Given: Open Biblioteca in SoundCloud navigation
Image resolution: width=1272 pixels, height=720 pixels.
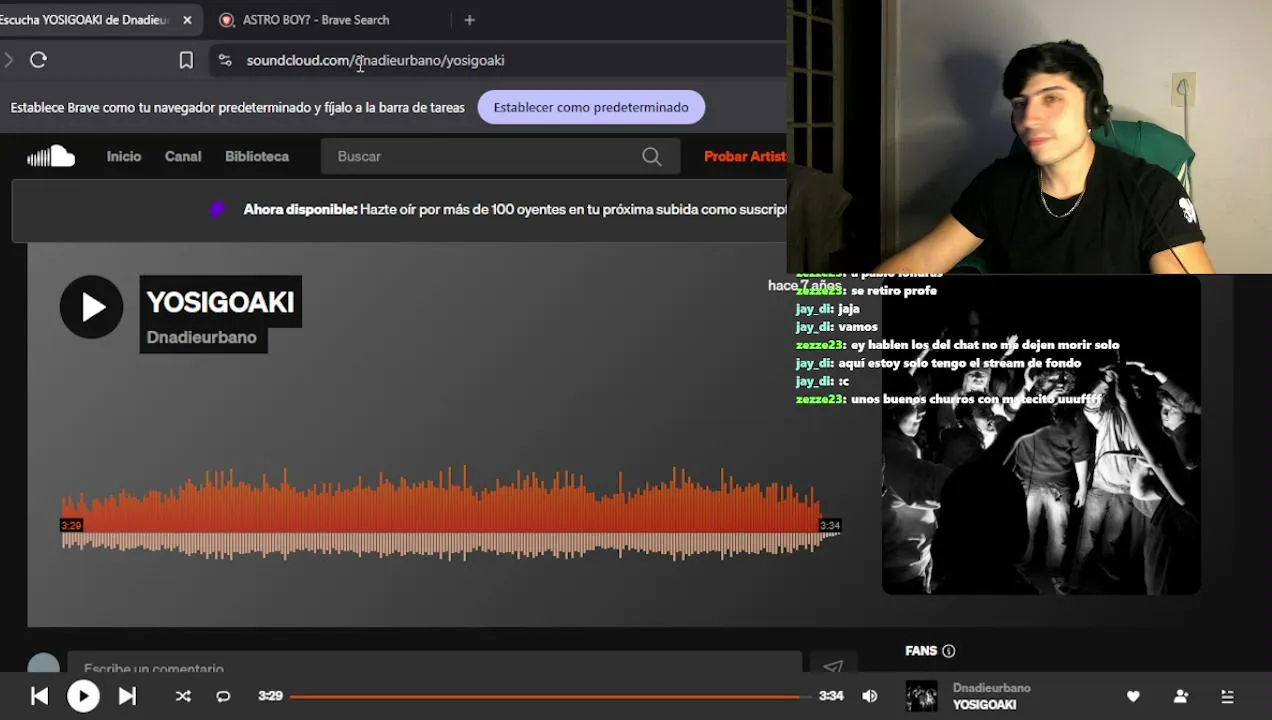Looking at the screenshot, I should 257,156.
